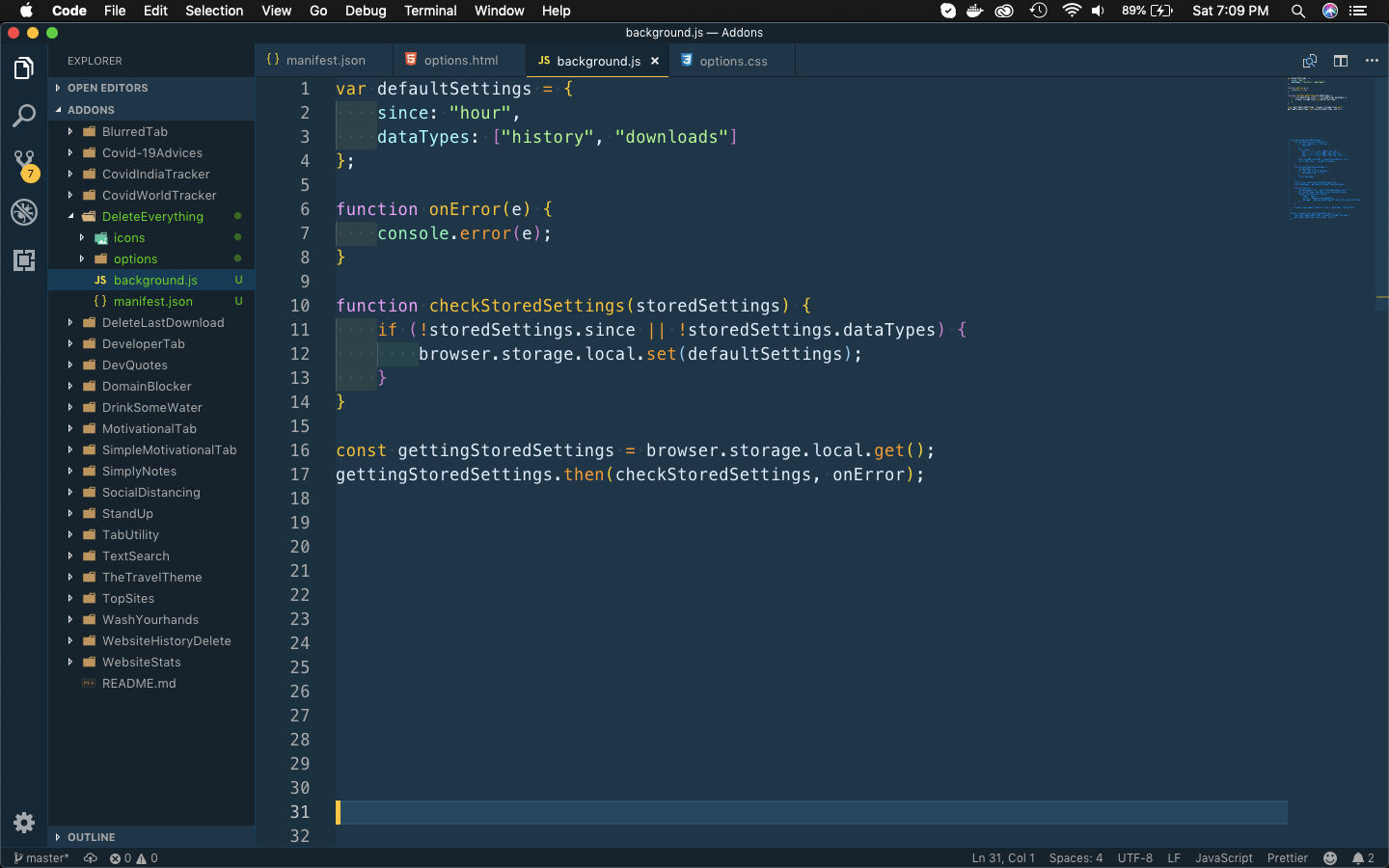Click the volume icon in menu bar
The image size is (1389, 868).
point(1099,11)
